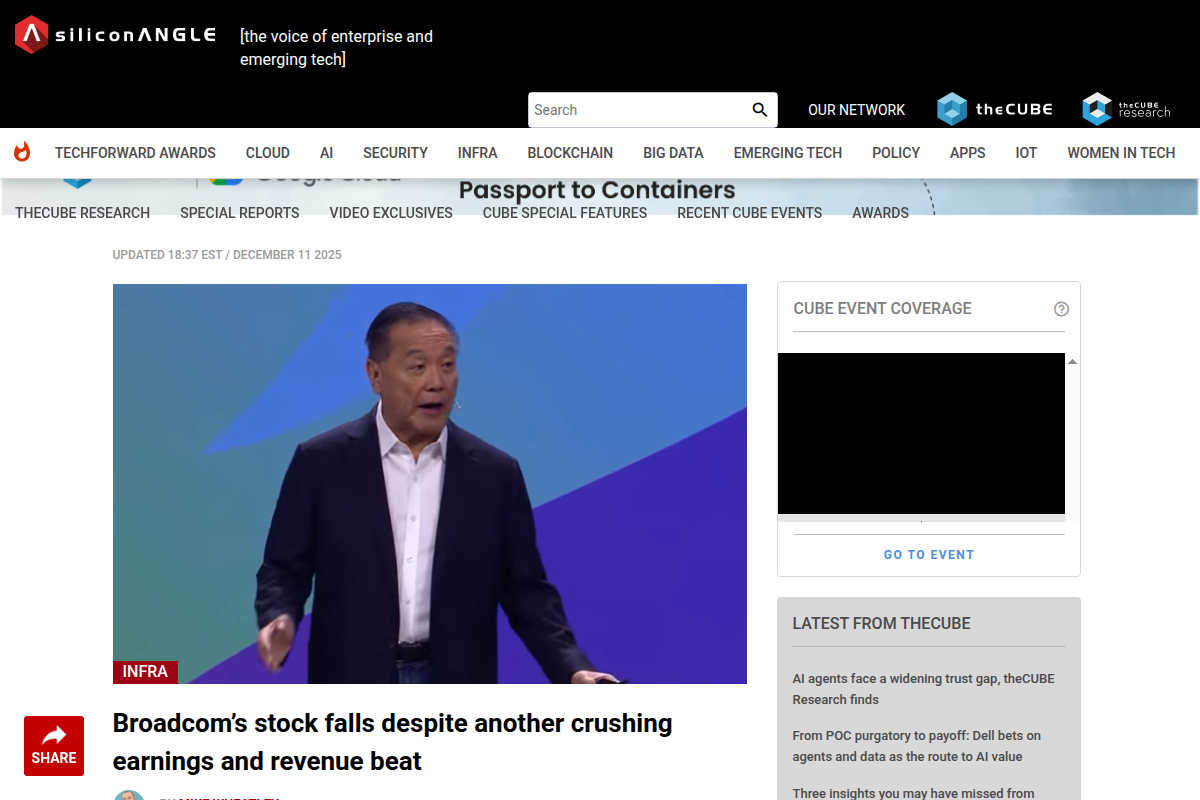Open the SPECIAL REPORTS tab
This screenshot has height=800, width=1200.
click(240, 213)
